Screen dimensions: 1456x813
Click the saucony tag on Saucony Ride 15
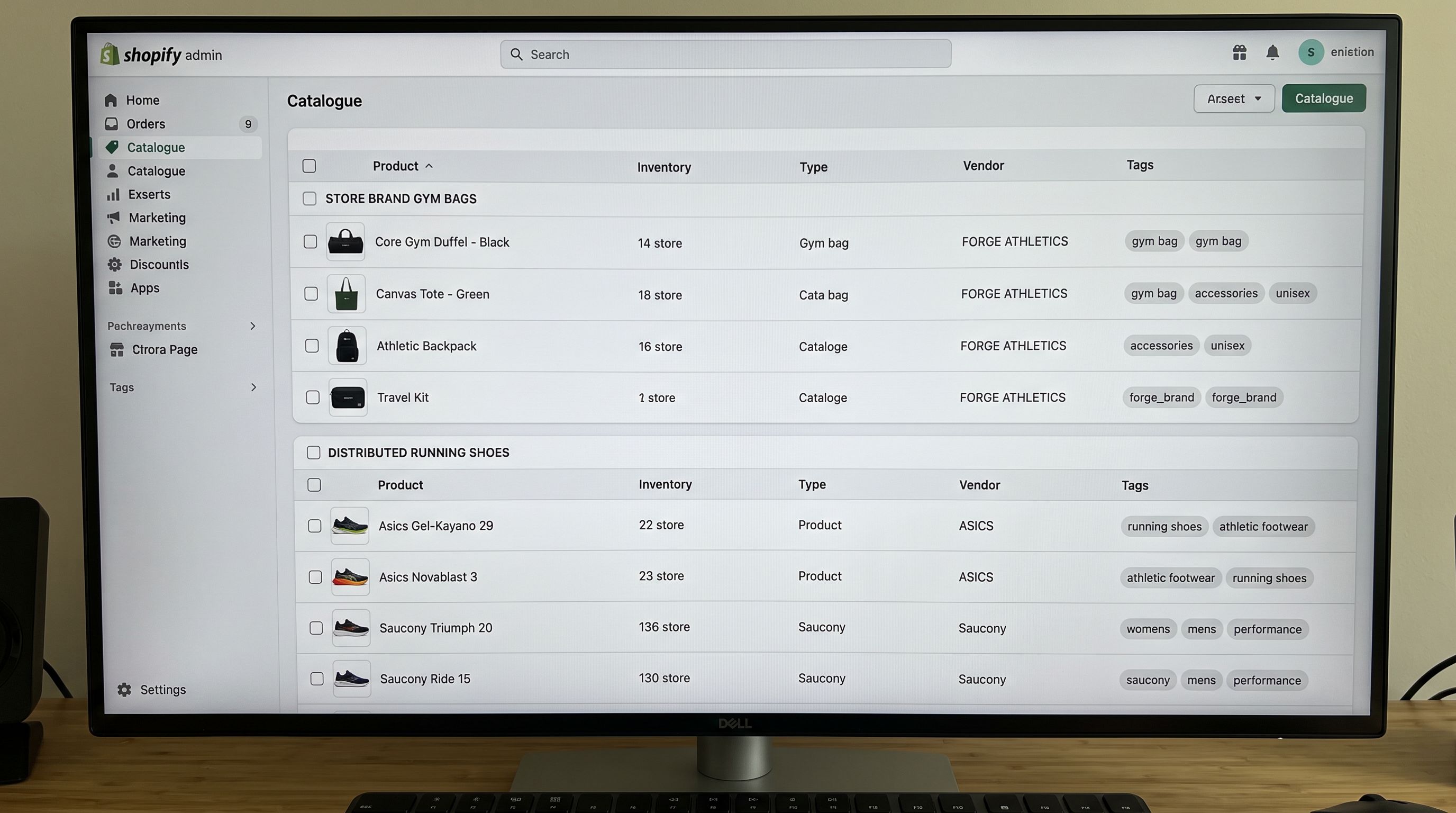tap(1148, 680)
